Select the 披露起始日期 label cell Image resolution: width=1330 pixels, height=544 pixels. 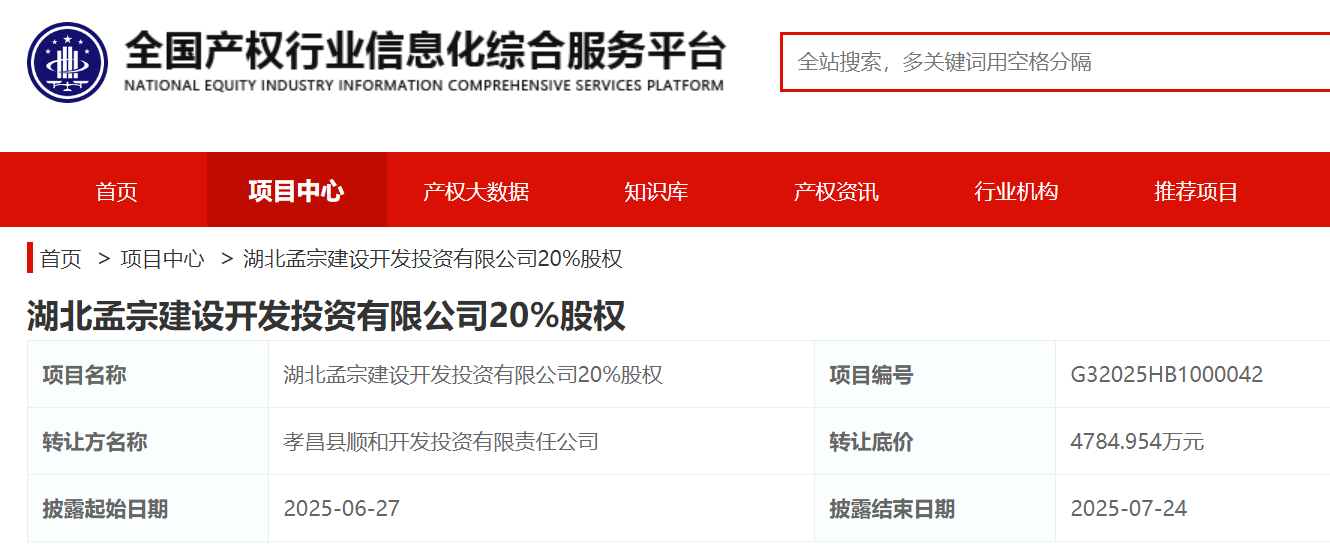click(x=148, y=508)
